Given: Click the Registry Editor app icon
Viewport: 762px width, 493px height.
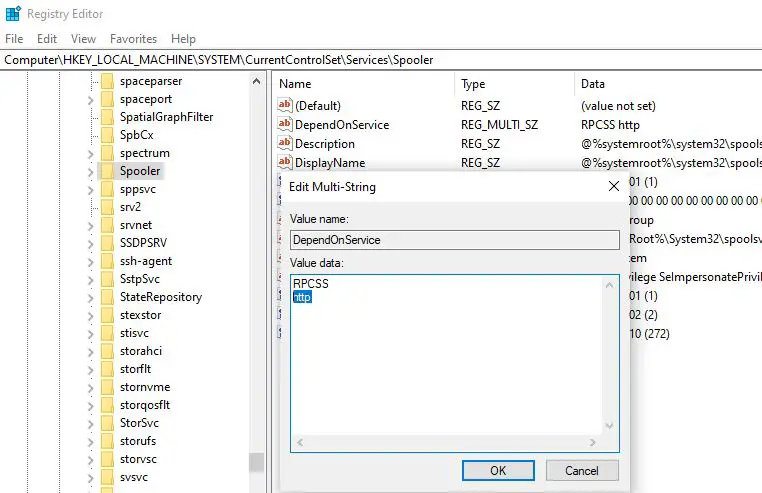Looking at the screenshot, I should 13,14.
